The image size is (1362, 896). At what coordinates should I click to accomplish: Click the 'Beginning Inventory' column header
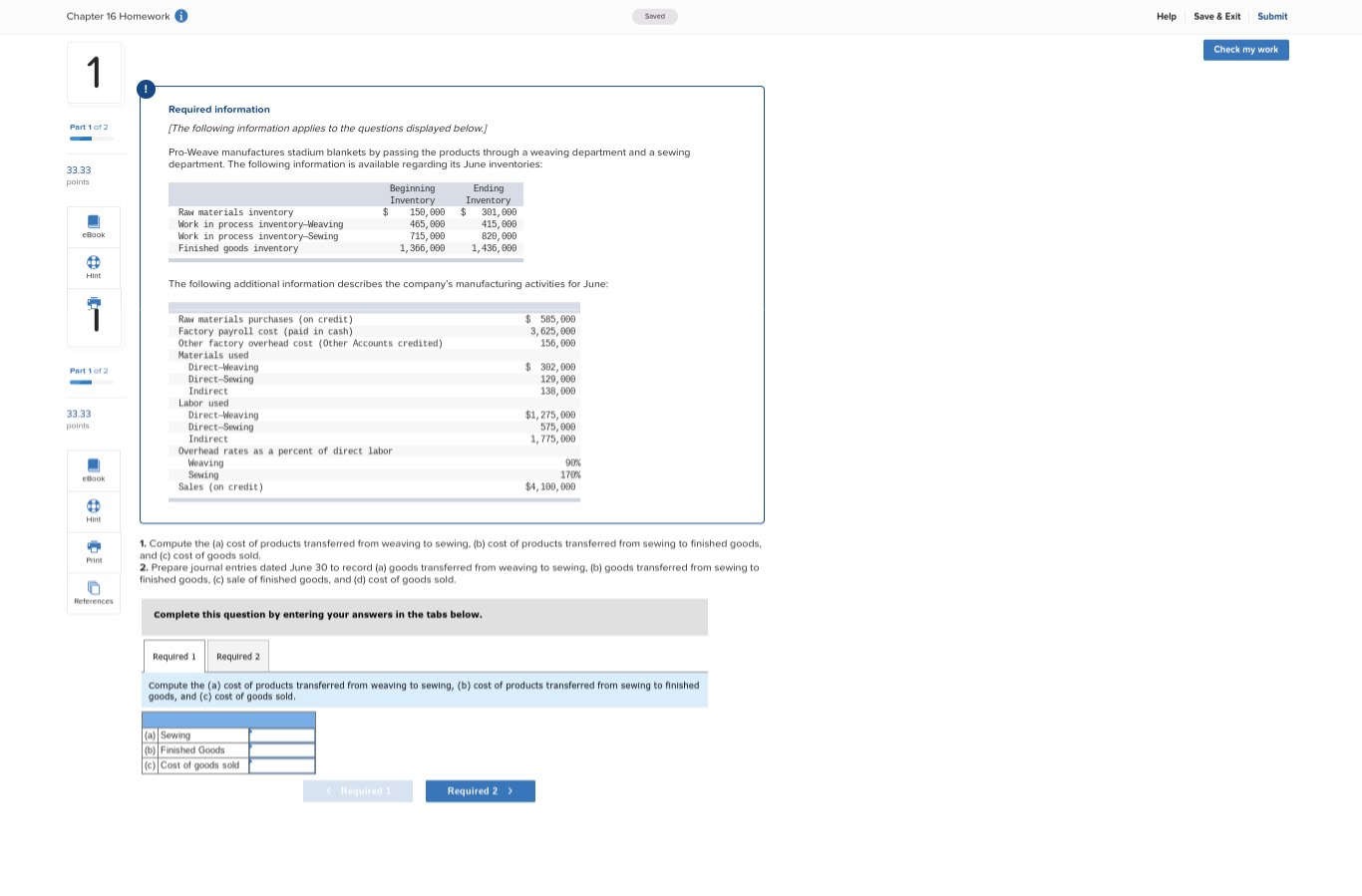[x=413, y=194]
